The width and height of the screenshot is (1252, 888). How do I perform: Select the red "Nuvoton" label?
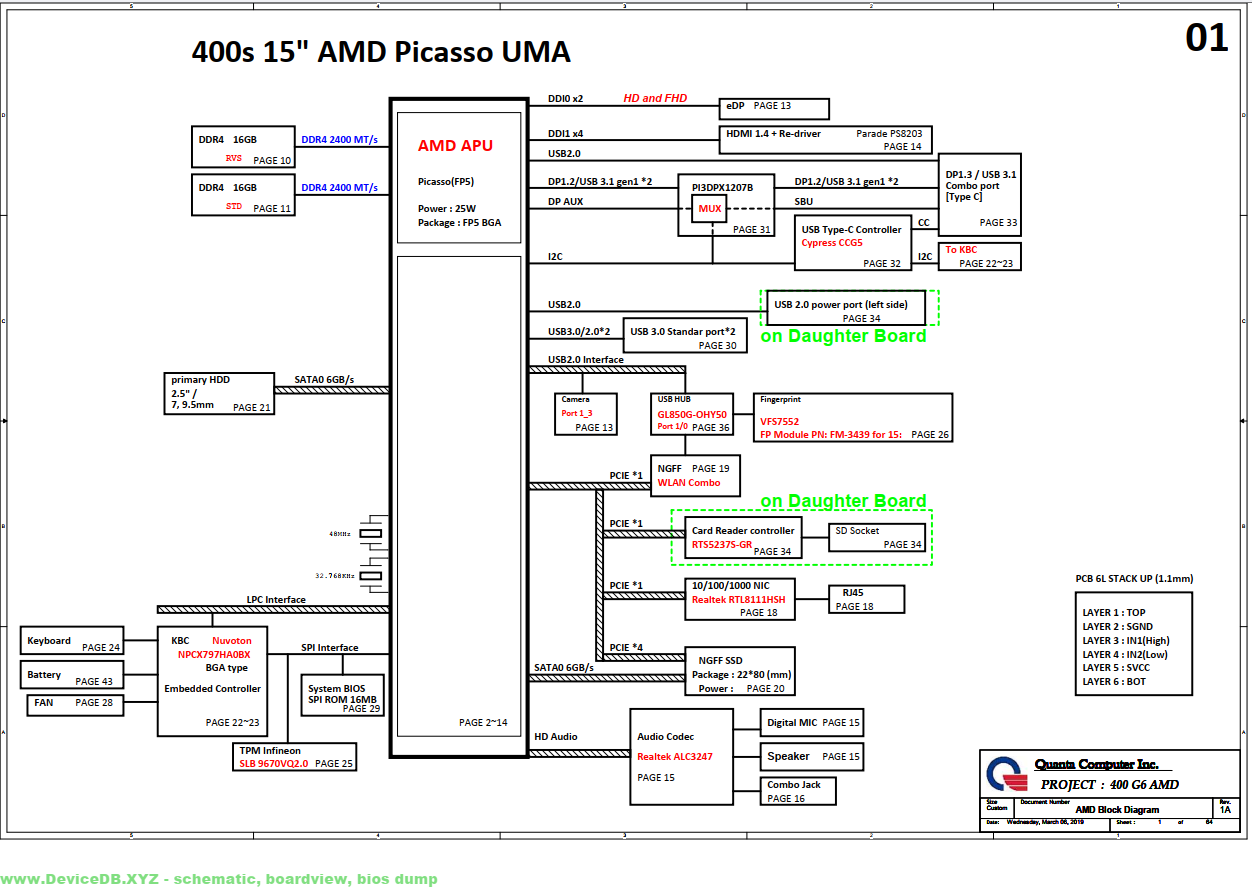tap(232, 640)
